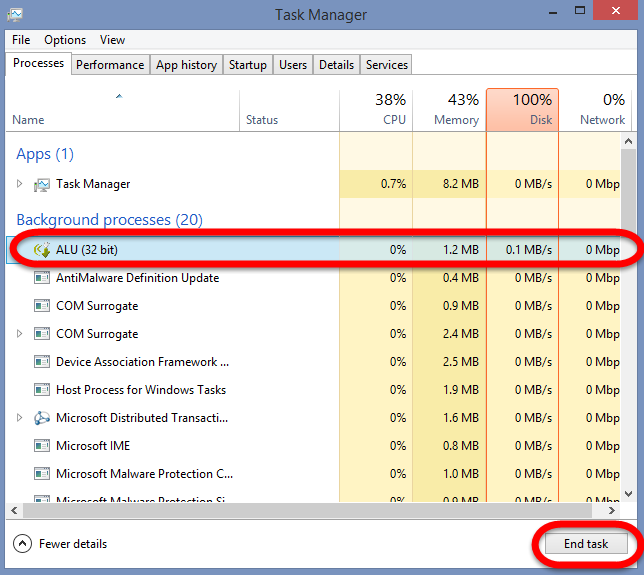The image size is (644, 575).
Task: Minimize the Task Manager window
Action: (x=553, y=12)
